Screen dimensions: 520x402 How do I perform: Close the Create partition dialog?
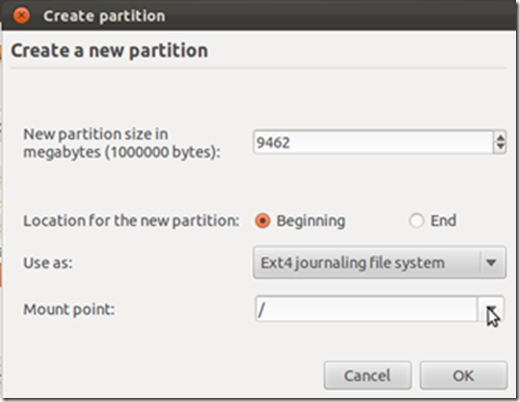coord(21,15)
